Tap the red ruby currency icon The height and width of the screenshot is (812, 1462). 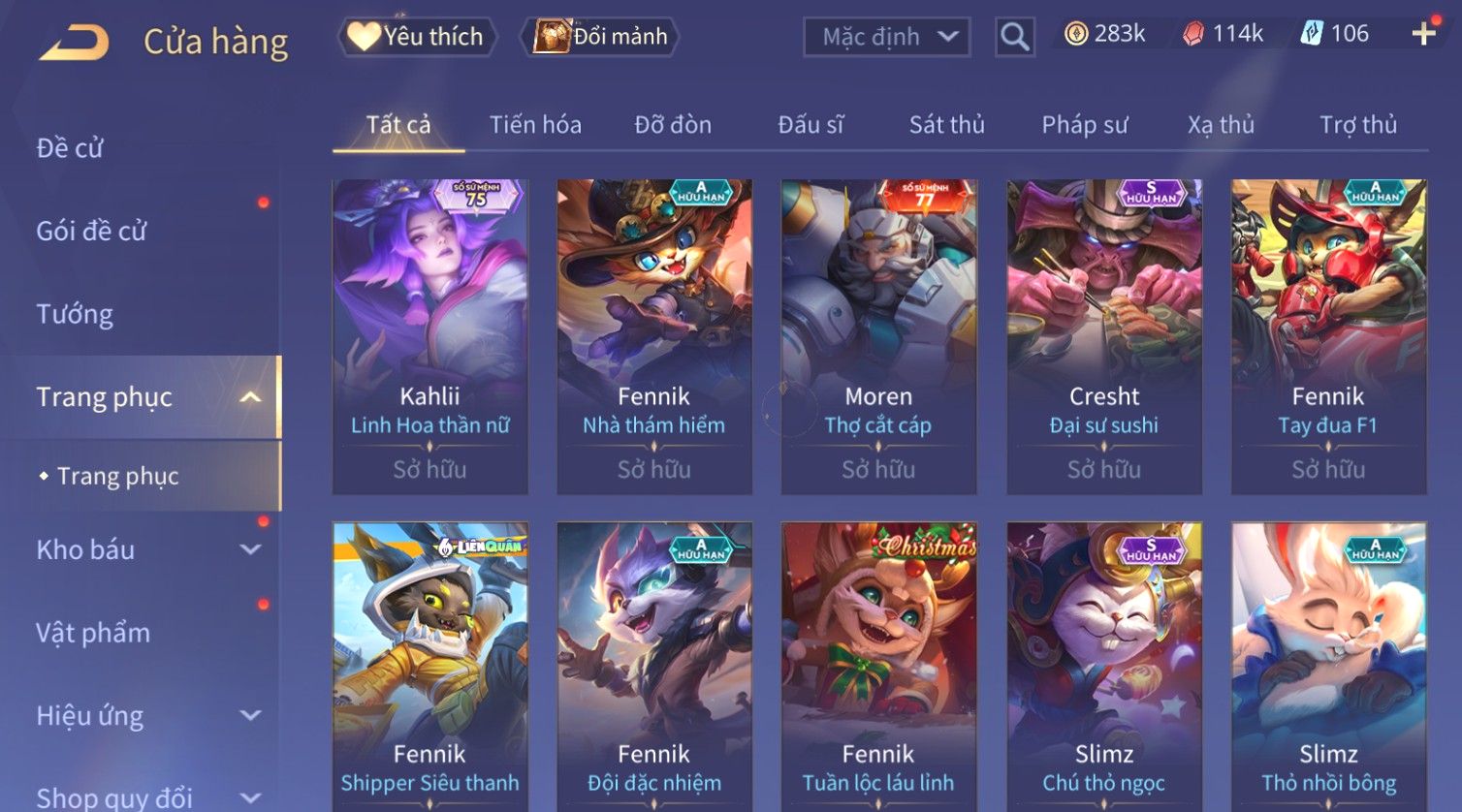[1193, 34]
